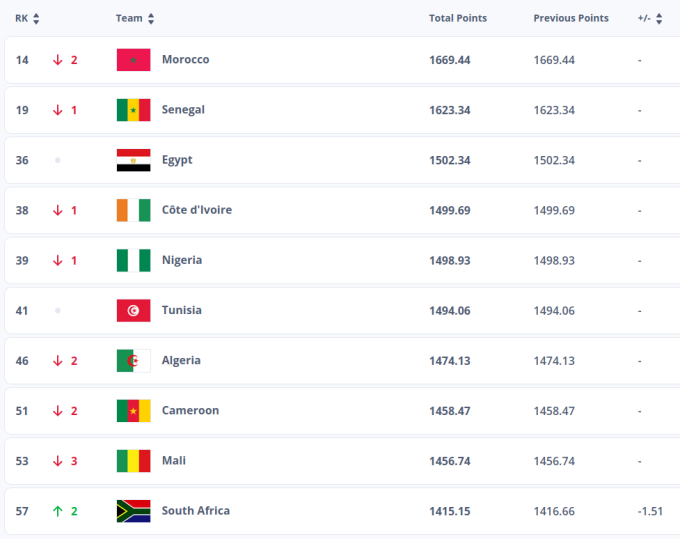Click the Morocco flag icon

coord(133,60)
